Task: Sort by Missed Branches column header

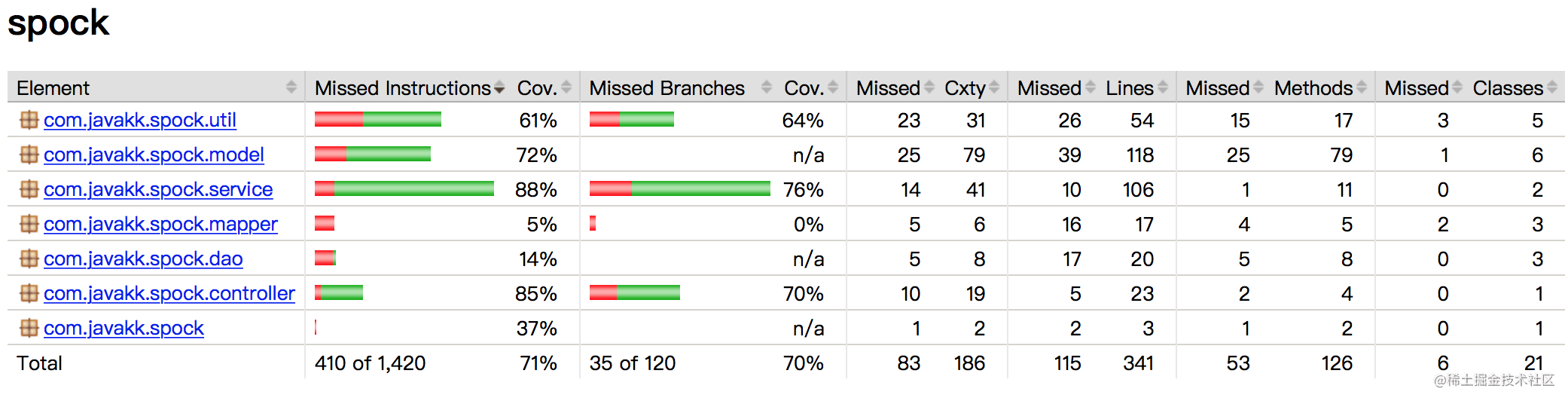Action: click(x=667, y=88)
